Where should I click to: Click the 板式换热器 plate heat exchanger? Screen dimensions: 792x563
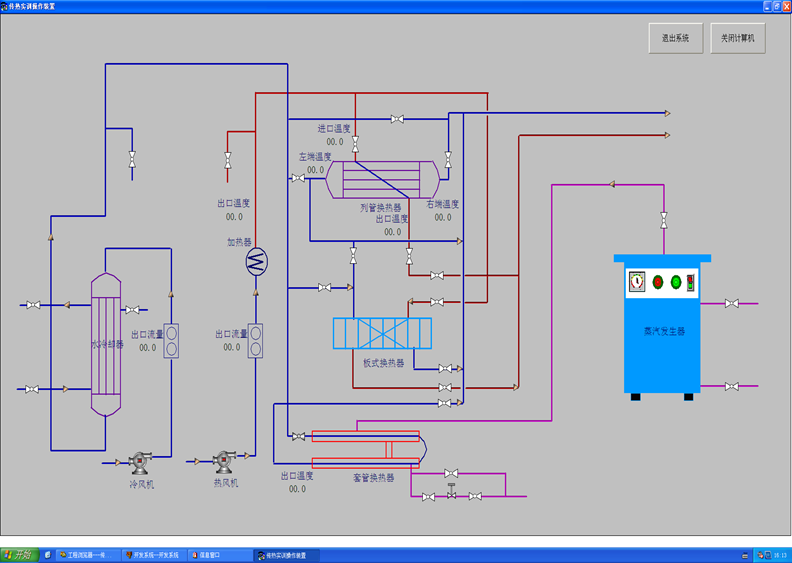[x=382, y=332]
